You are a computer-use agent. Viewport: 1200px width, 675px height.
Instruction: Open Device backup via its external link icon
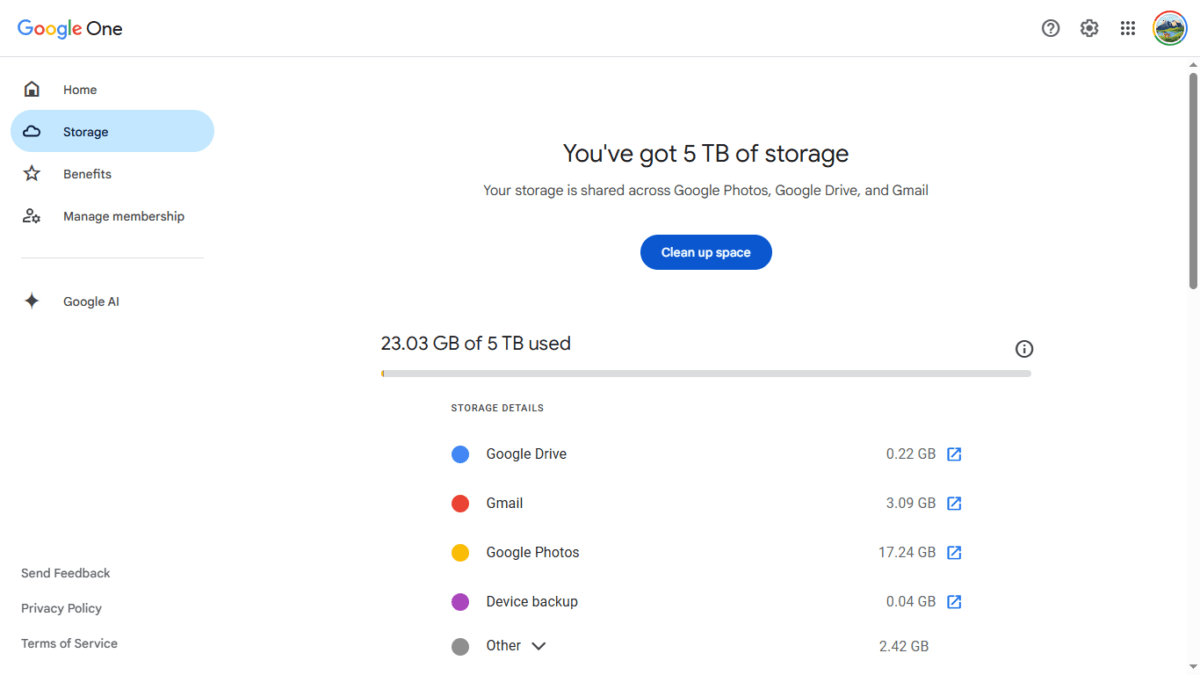(953, 601)
